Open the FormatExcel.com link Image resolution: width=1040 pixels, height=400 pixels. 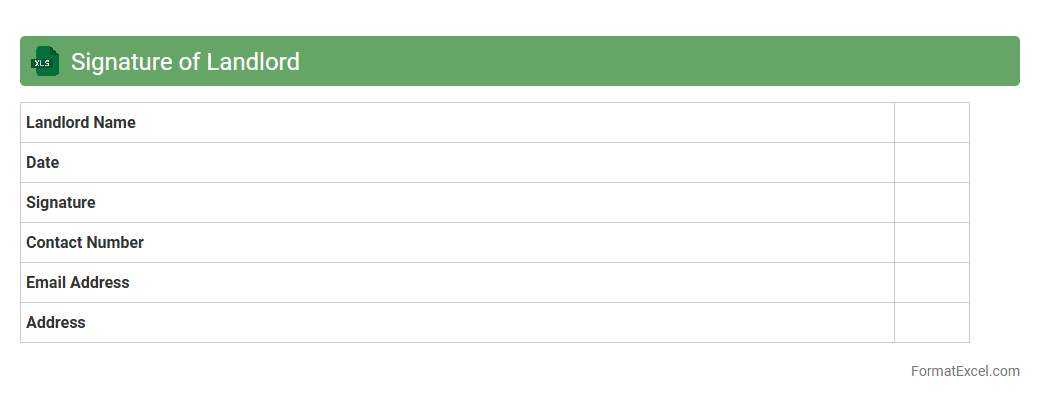[964, 371]
